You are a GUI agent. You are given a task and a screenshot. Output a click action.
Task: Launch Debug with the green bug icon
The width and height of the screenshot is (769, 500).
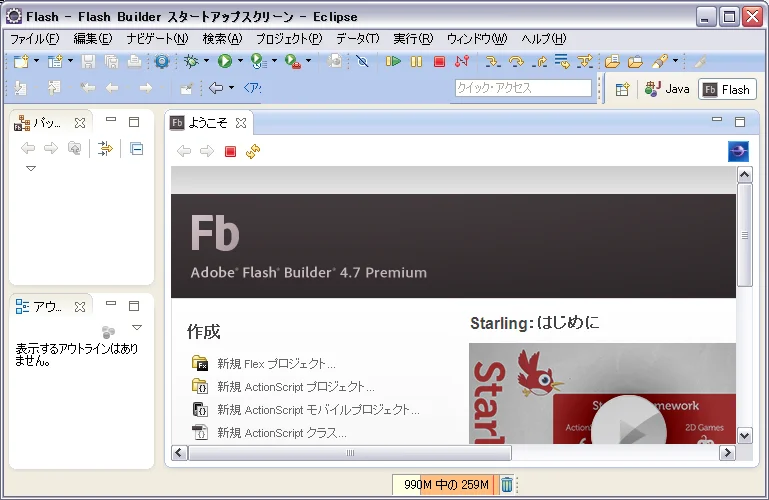click(x=191, y=61)
